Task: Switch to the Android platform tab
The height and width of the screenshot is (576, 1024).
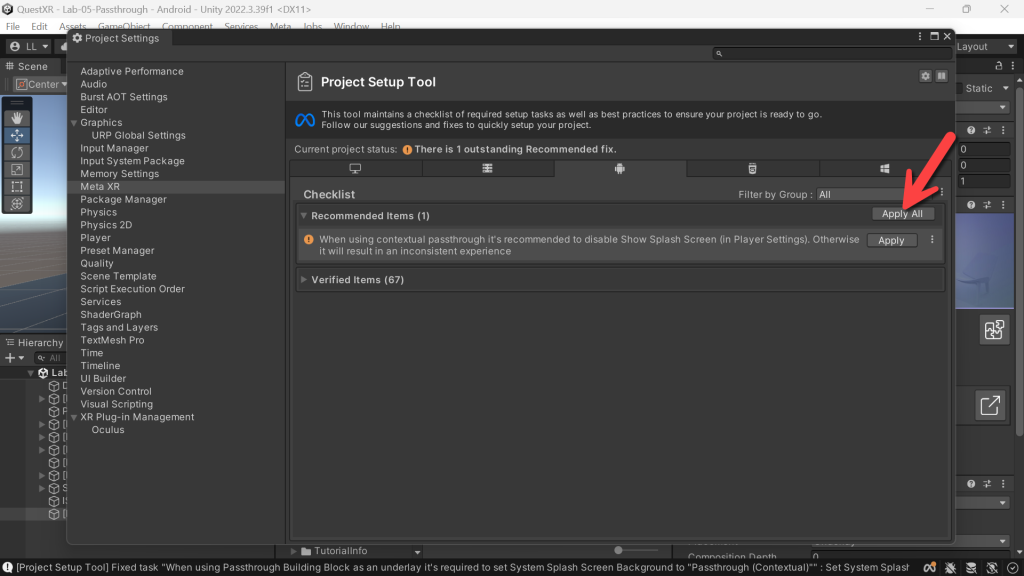Action: [620, 168]
